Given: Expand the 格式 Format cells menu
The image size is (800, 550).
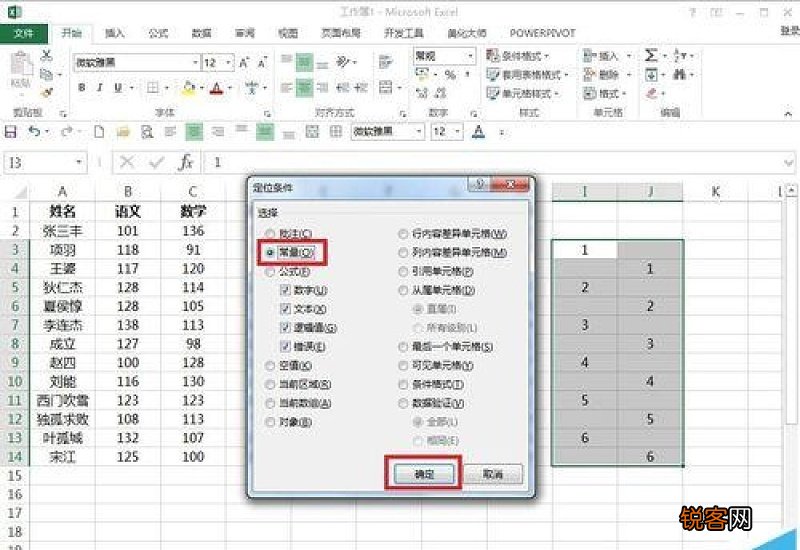Looking at the screenshot, I should click(x=605, y=93).
